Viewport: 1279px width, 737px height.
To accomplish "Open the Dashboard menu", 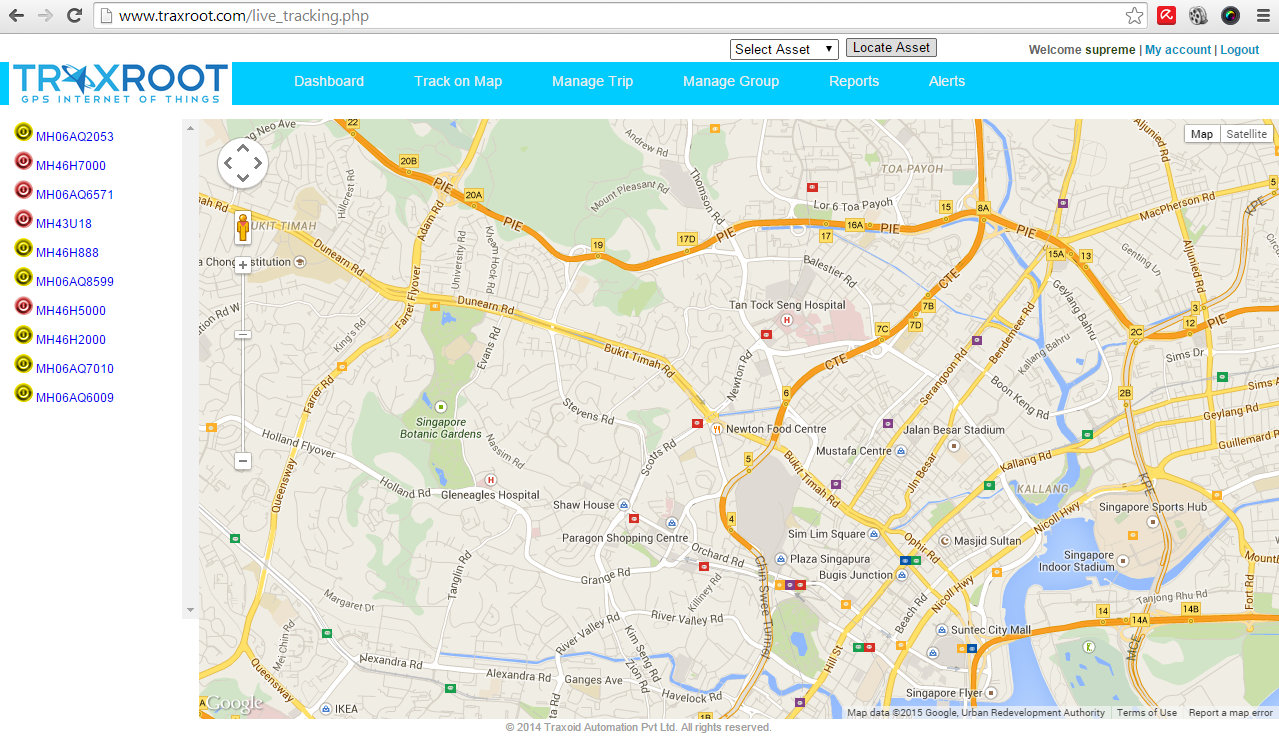I will [x=329, y=81].
